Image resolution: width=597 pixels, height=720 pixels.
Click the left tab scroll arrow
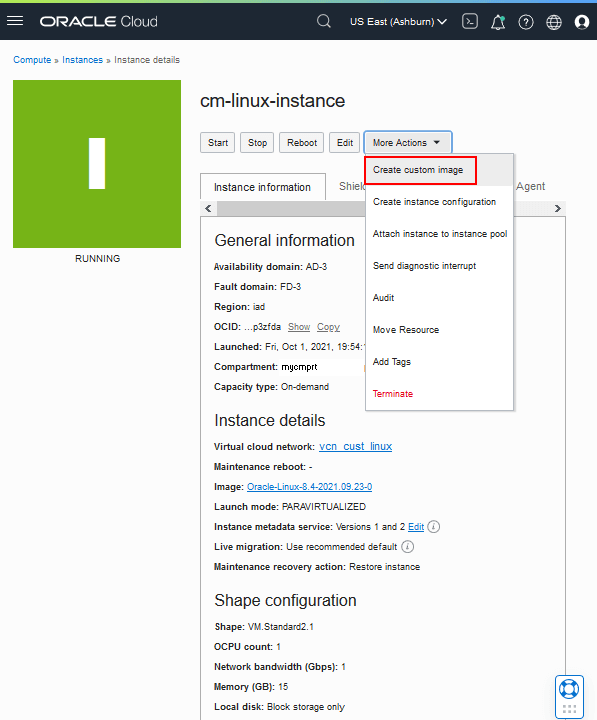208,208
